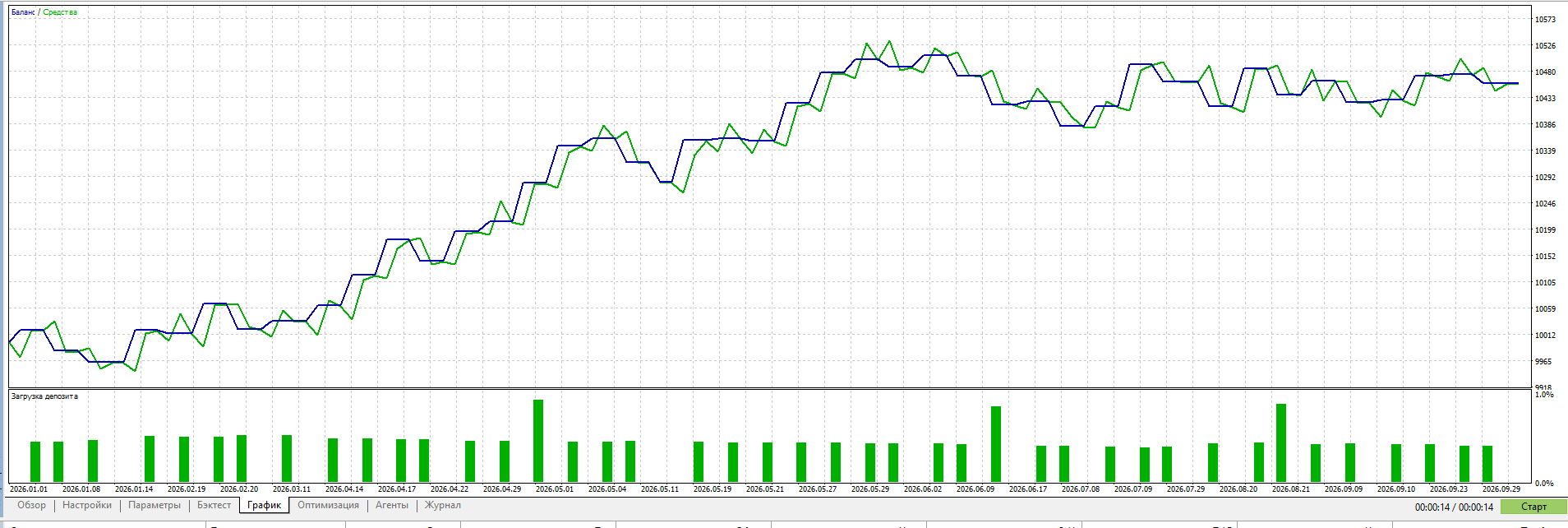The width and height of the screenshot is (1568, 528).
Task: Click the 2026.01.14 date label
Action: click(134, 489)
